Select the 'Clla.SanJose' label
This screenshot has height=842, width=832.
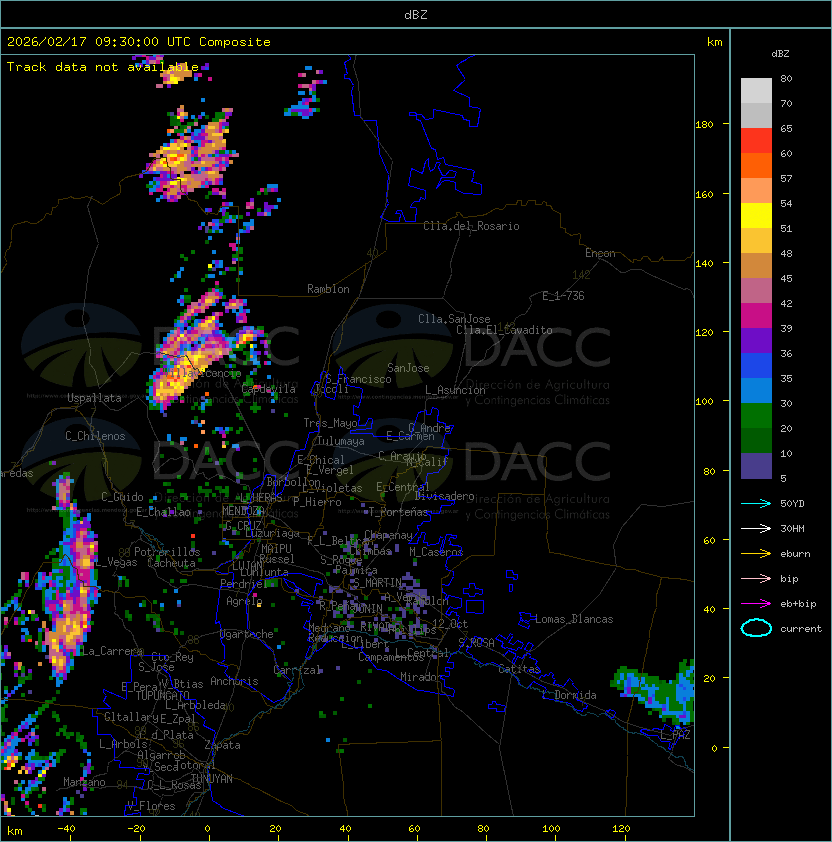(x=454, y=319)
